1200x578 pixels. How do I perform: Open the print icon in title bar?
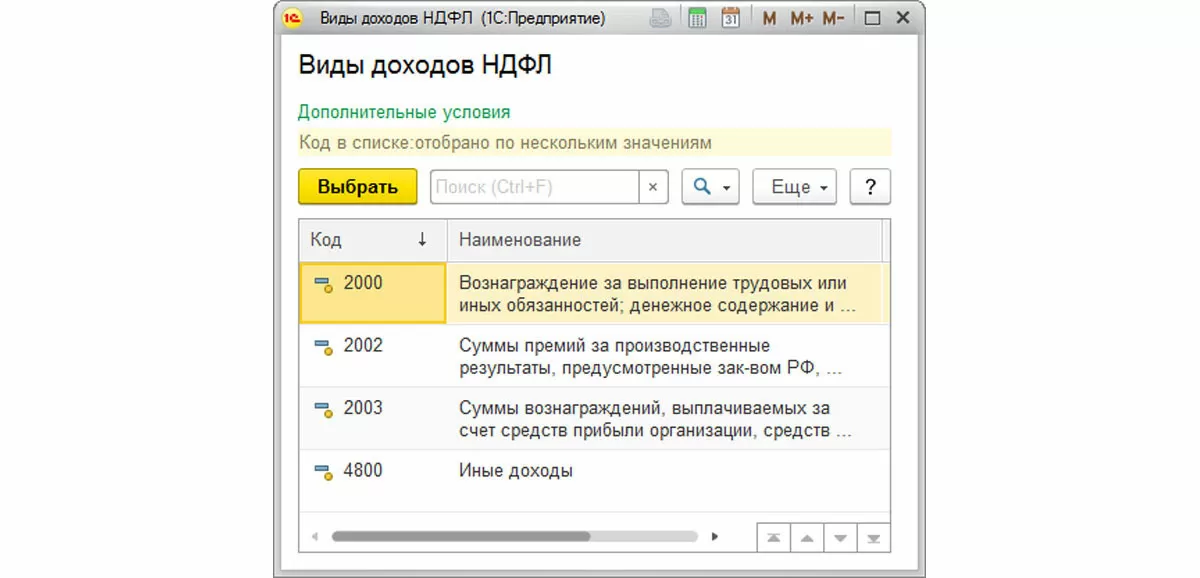click(x=661, y=18)
